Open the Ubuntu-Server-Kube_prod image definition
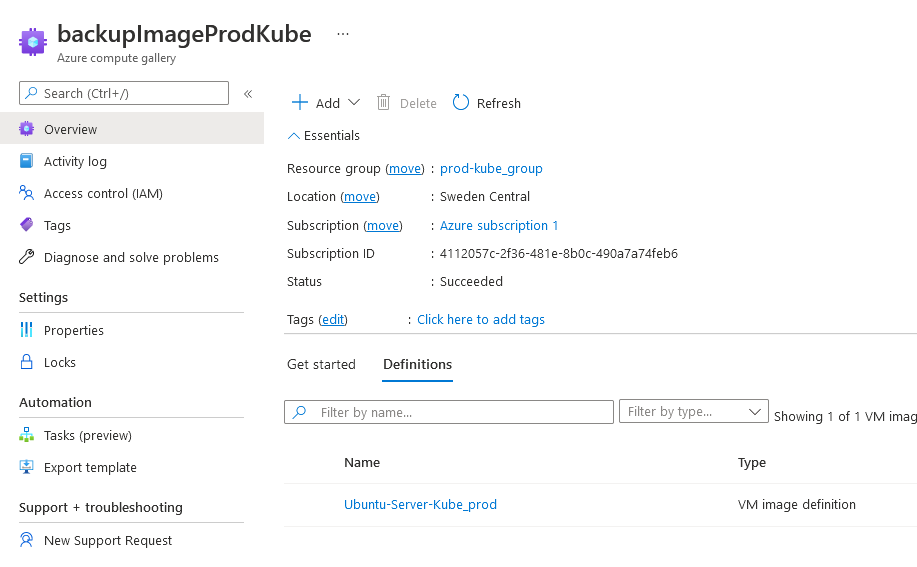917x567 pixels. click(420, 504)
